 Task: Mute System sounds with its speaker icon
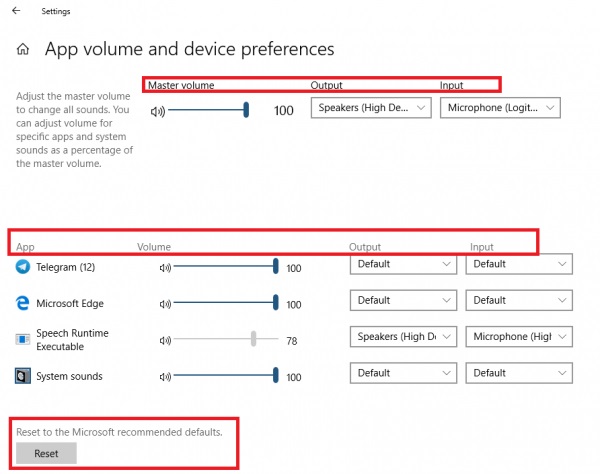(x=165, y=377)
